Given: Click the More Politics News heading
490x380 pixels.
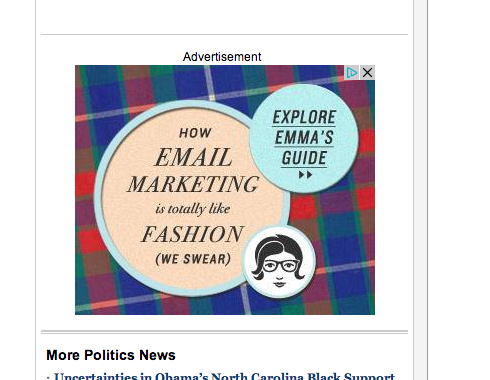Looking at the screenshot, I should 111,355.
